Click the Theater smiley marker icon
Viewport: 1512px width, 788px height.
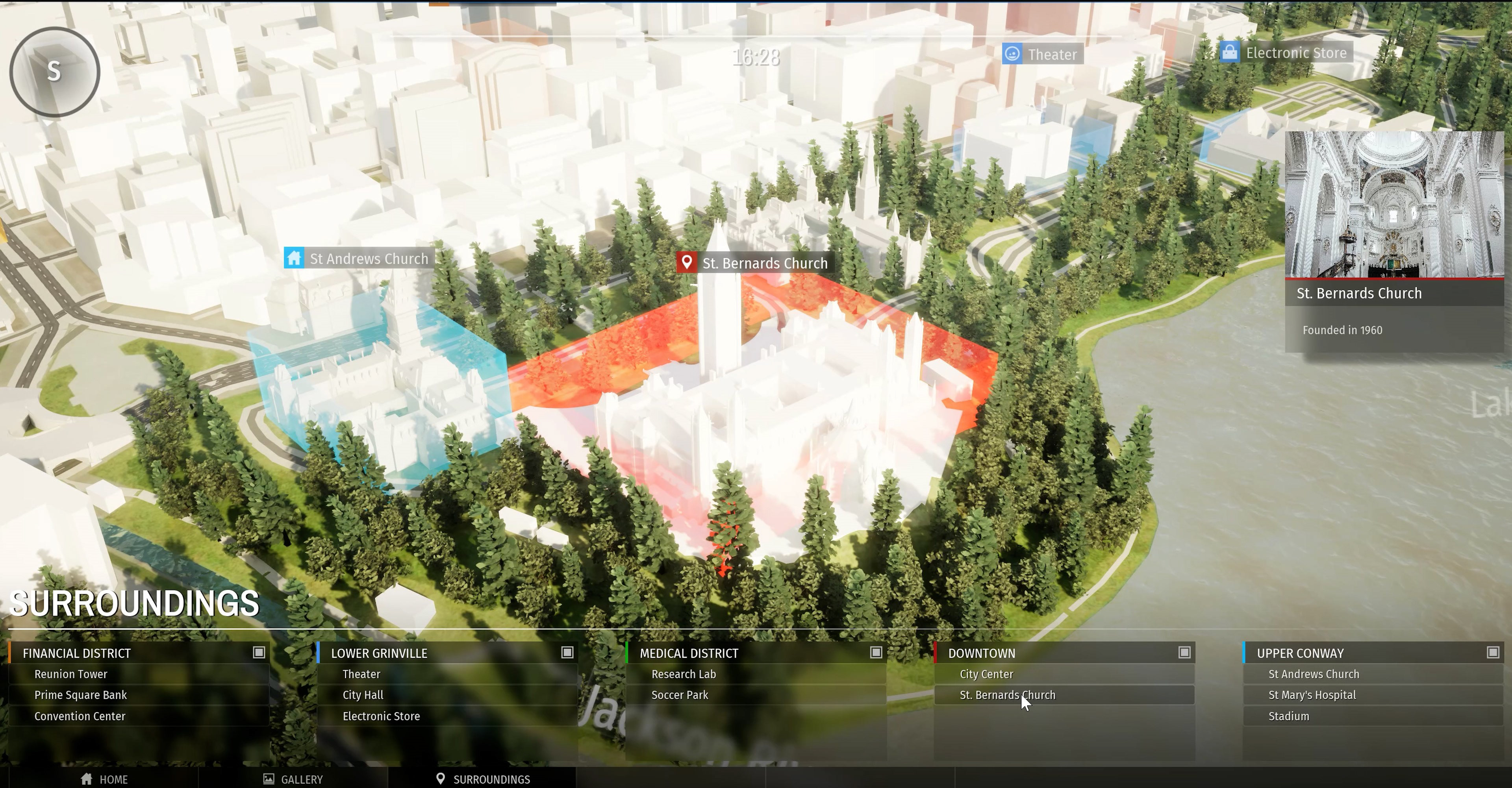[1012, 54]
